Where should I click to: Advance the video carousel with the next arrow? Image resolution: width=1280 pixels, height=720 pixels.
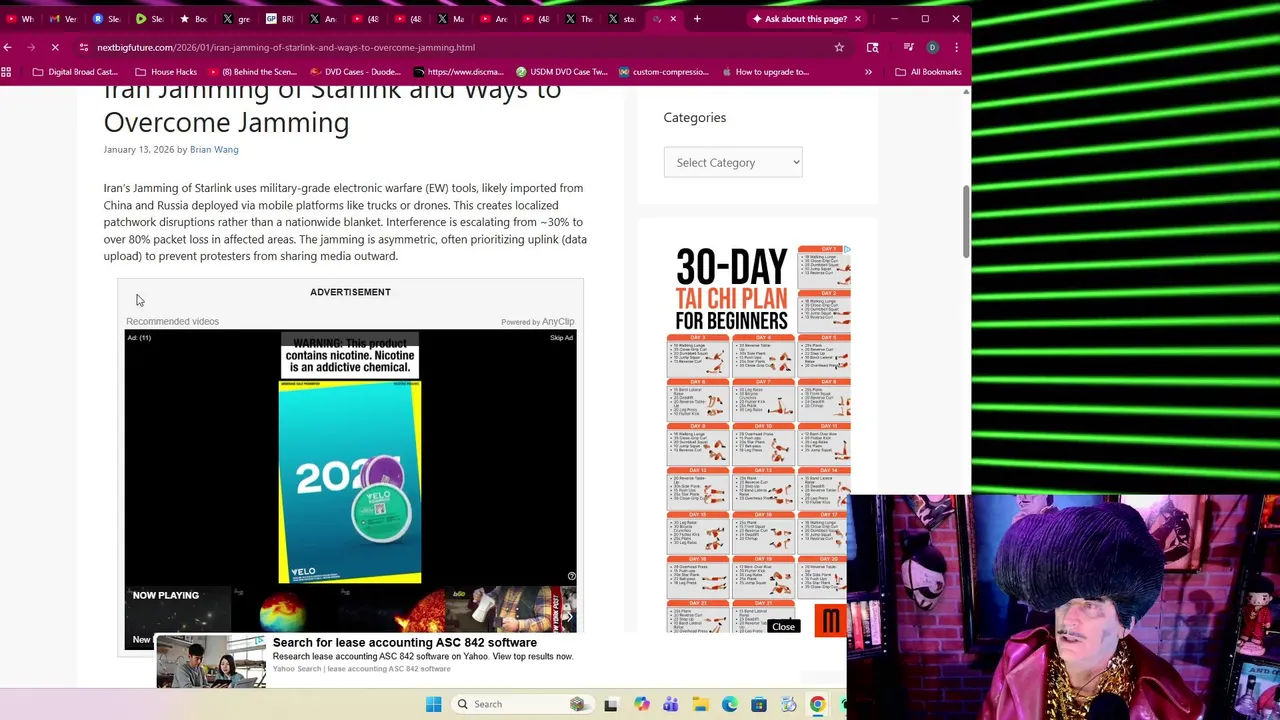pos(569,617)
